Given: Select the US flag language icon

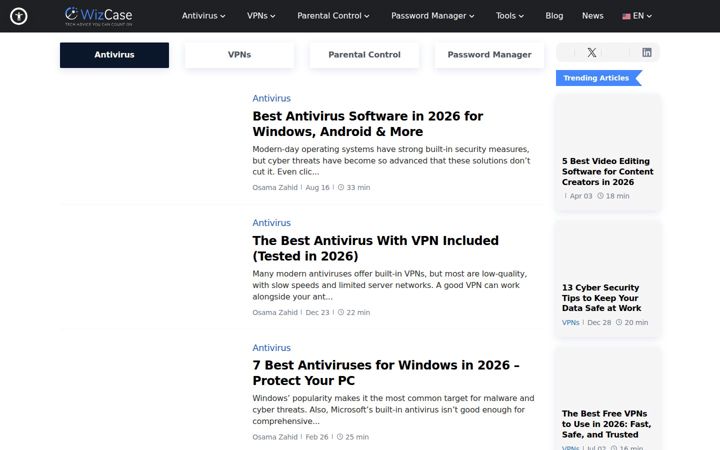Looking at the screenshot, I should point(626,16).
